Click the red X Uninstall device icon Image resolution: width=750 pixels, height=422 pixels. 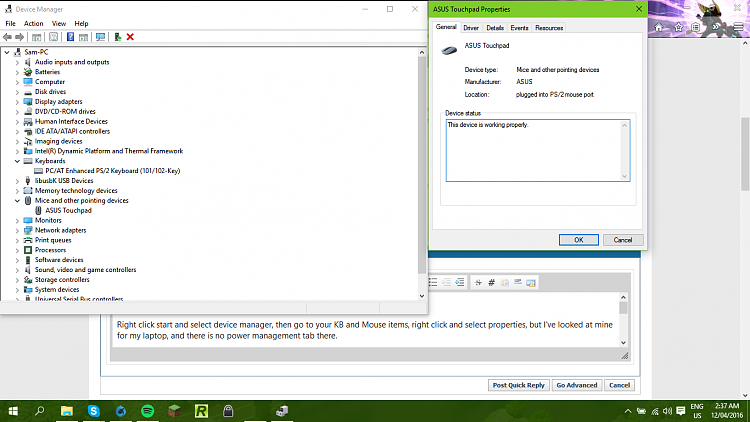(130, 37)
